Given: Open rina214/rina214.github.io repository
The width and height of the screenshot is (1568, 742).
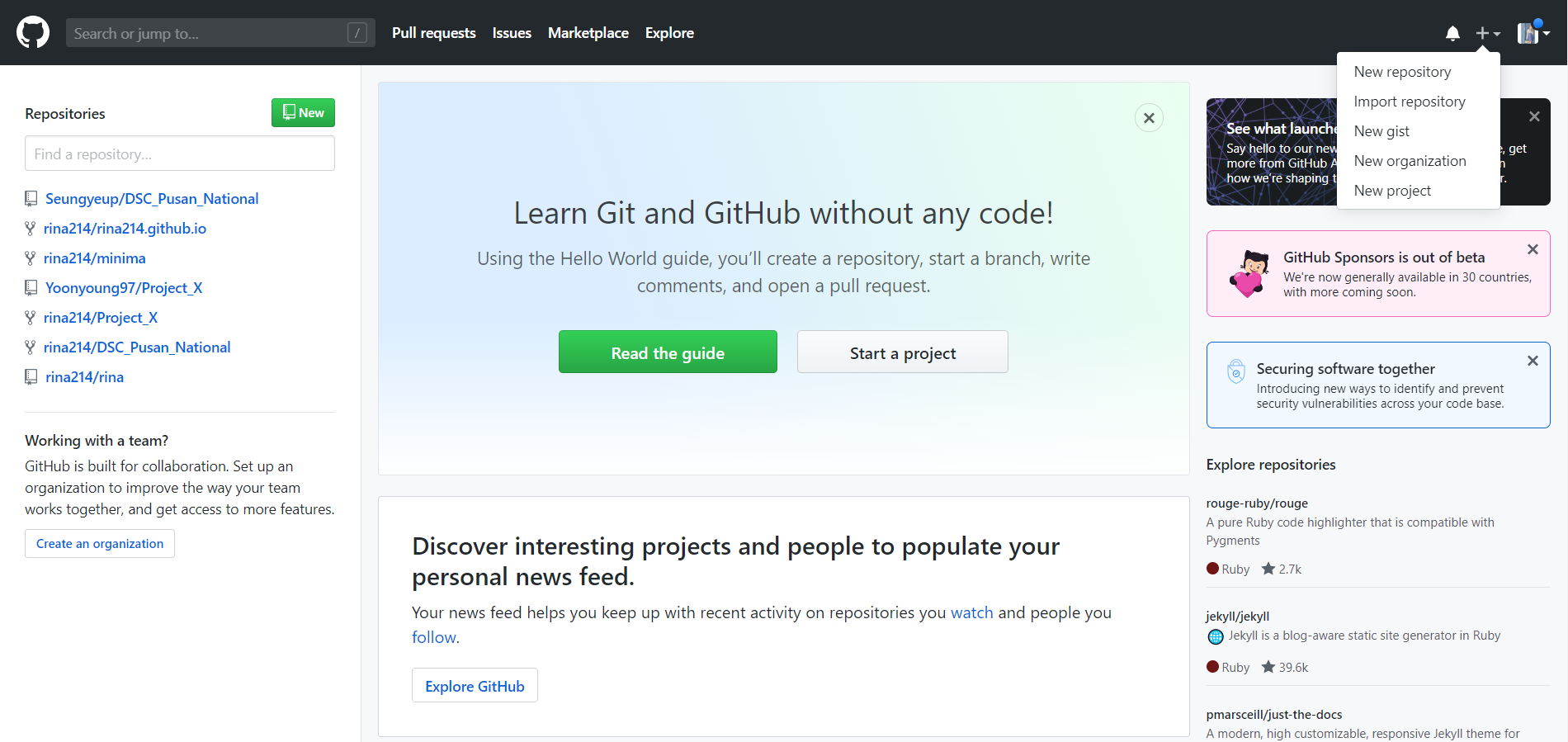Looking at the screenshot, I should (x=125, y=229).
